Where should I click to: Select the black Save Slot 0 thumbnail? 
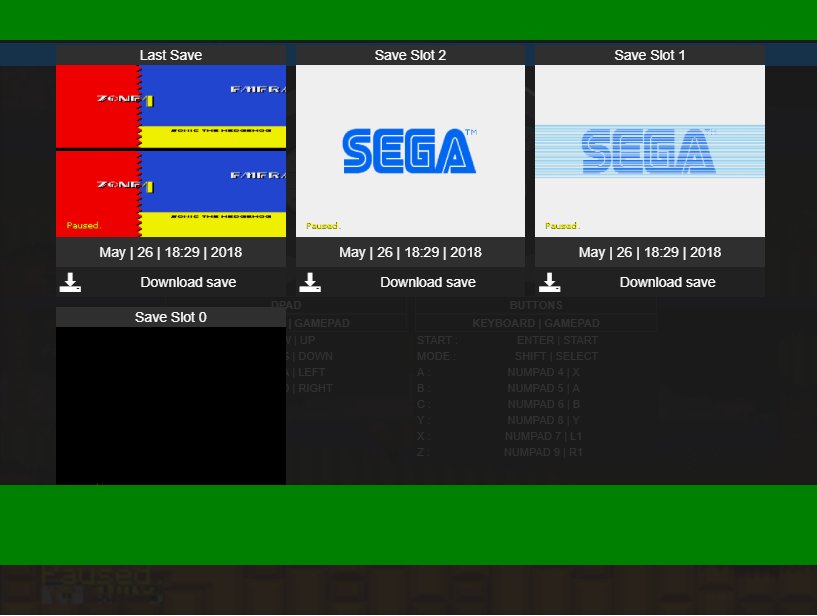[x=171, y=405]
